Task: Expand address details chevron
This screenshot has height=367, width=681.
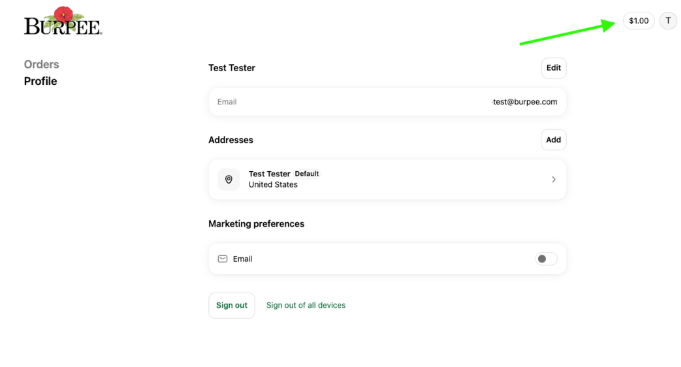Action: pyautogui.click(x=553, y=179)
